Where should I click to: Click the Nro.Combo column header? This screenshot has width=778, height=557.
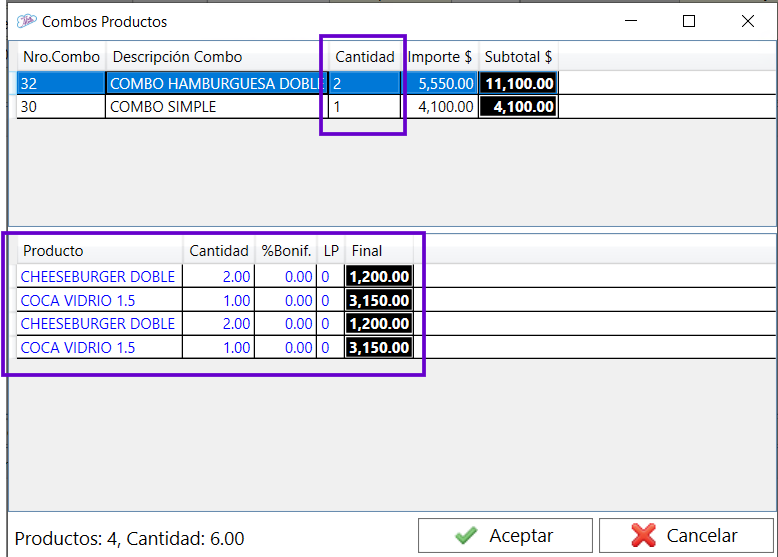61,57
